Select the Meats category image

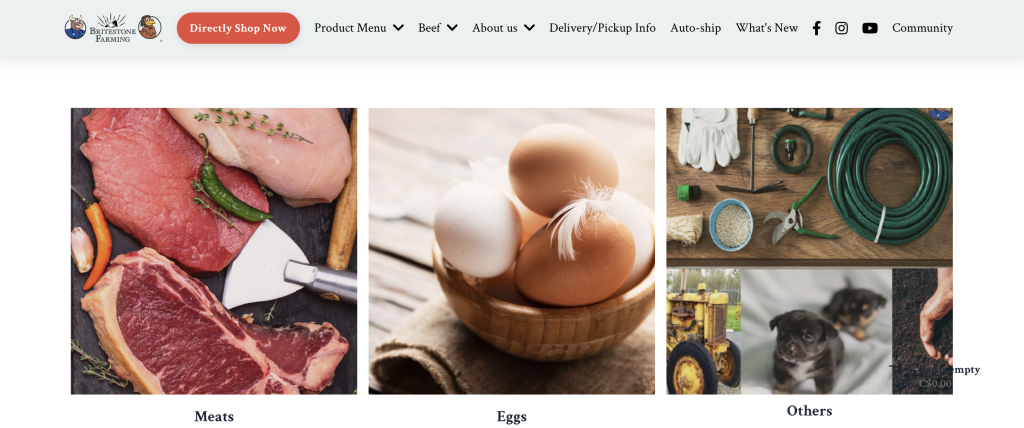[214, 251]
